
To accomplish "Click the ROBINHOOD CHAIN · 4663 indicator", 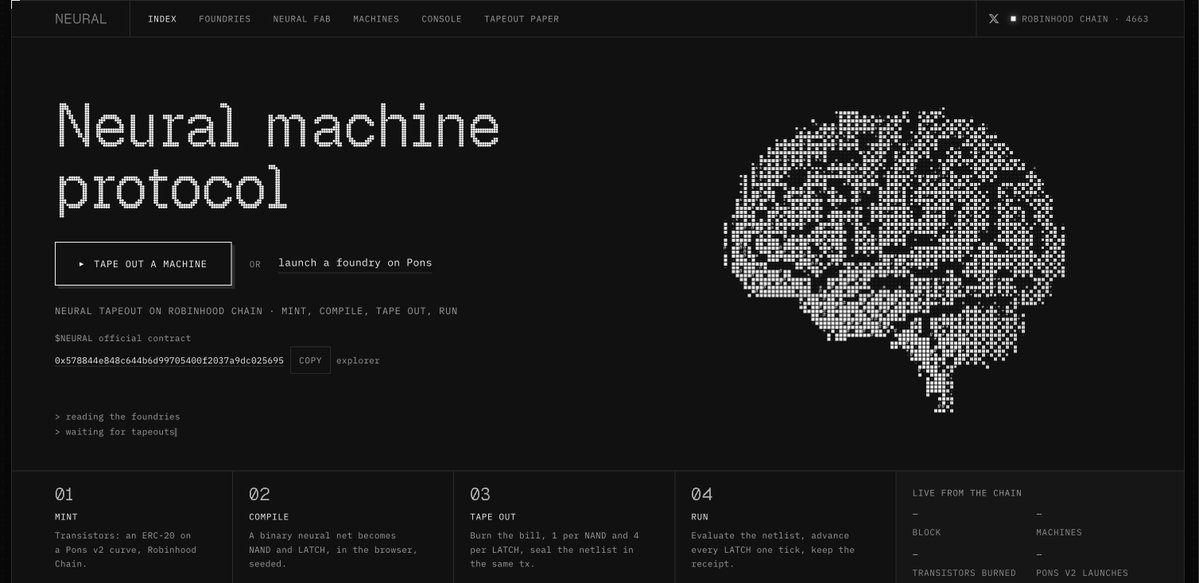I will [x=1079, y=19].
